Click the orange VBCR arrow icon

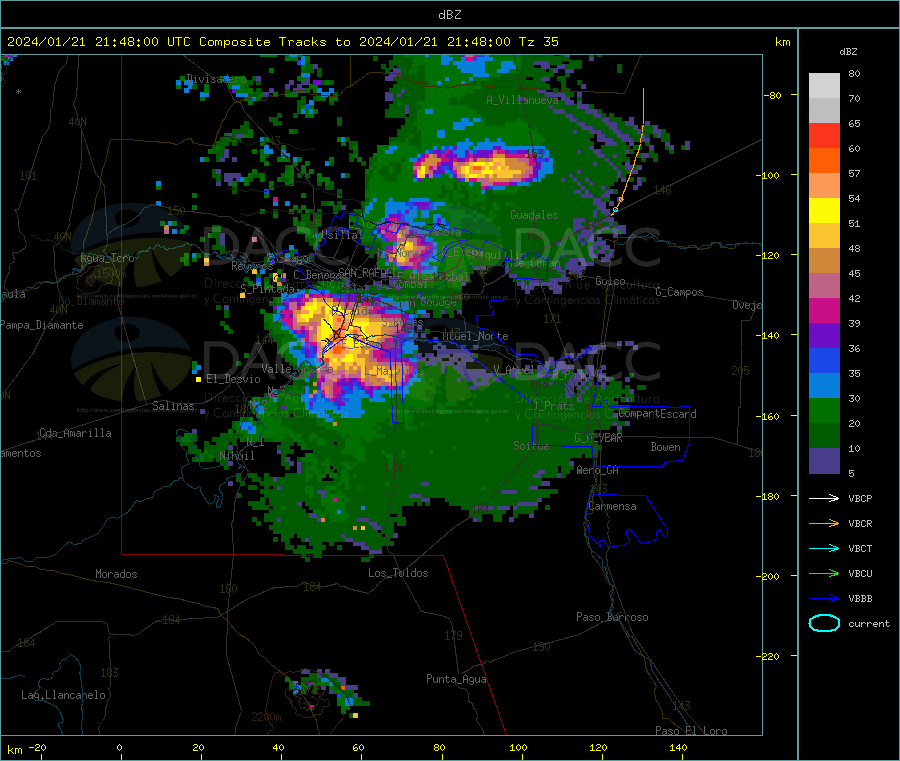coord(824,523)
